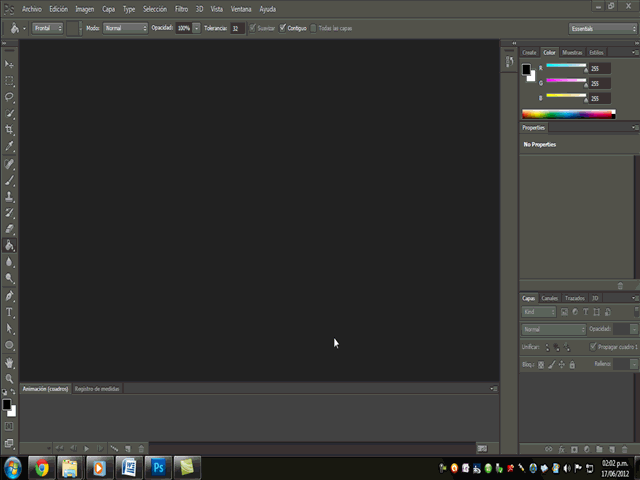Swap foreground and background colors
The image size is (640, 480).
point(13,391)
